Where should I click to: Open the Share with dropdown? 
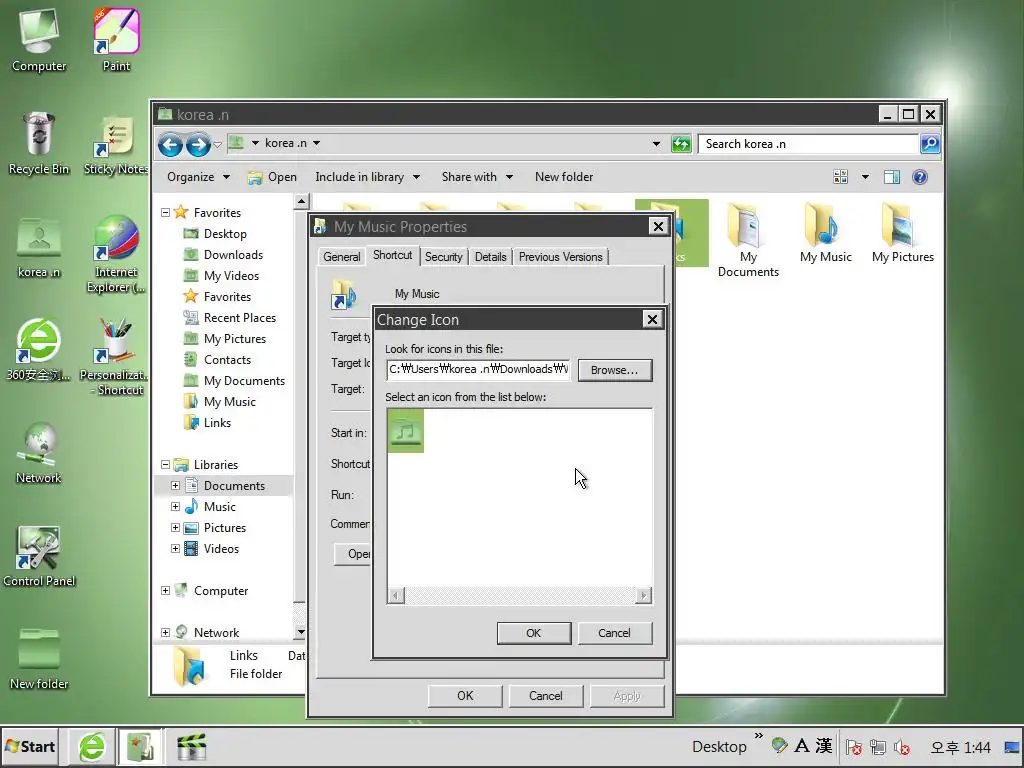[x=477, y=177]
